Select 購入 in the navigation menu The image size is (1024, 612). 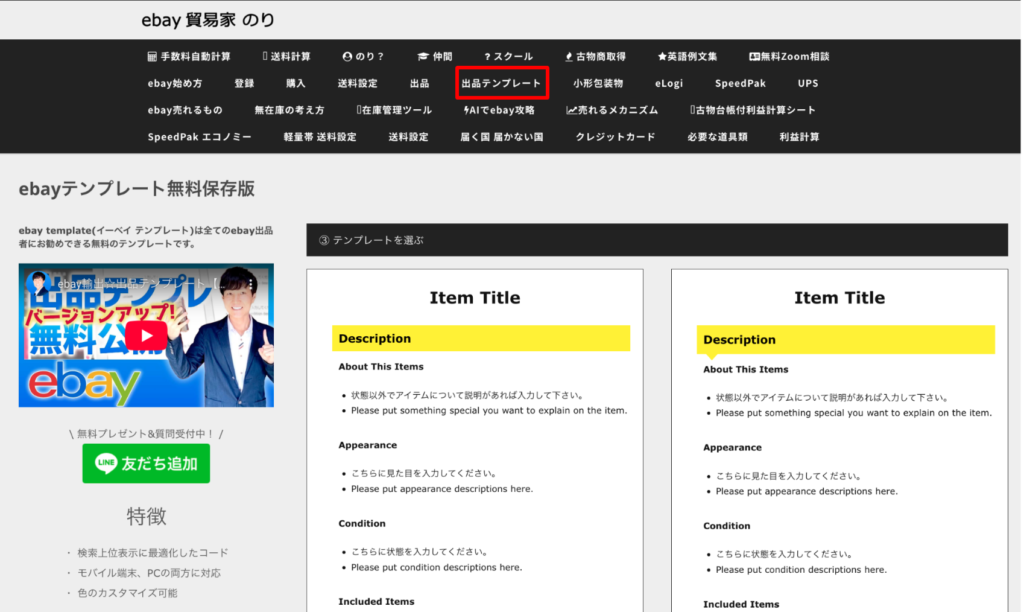[x=296, y=84]
